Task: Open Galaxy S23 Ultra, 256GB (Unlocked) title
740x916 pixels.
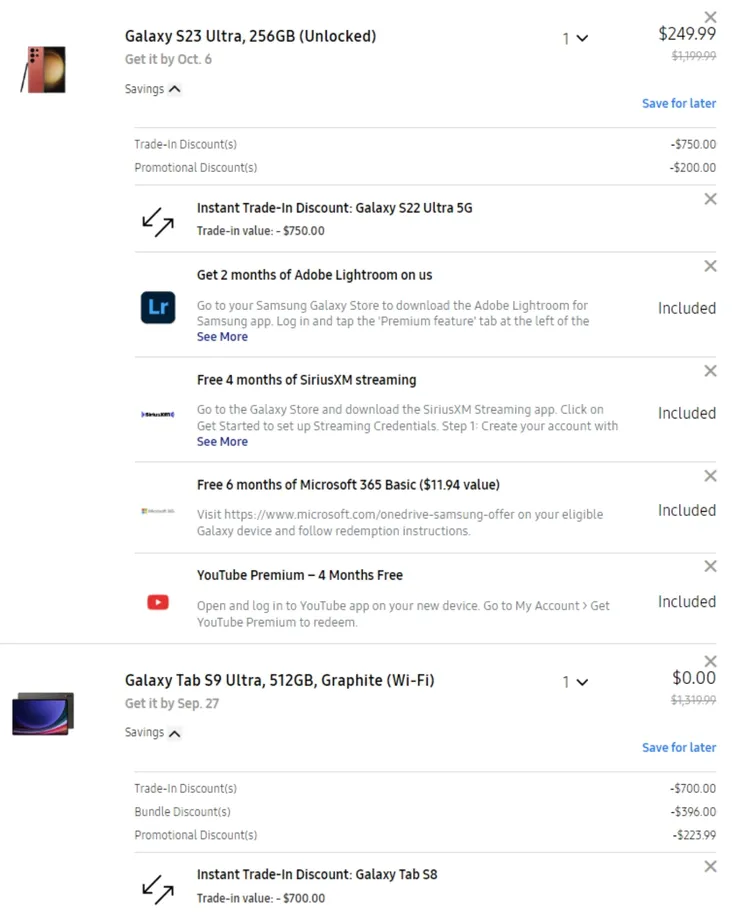Action: [251, 36]
